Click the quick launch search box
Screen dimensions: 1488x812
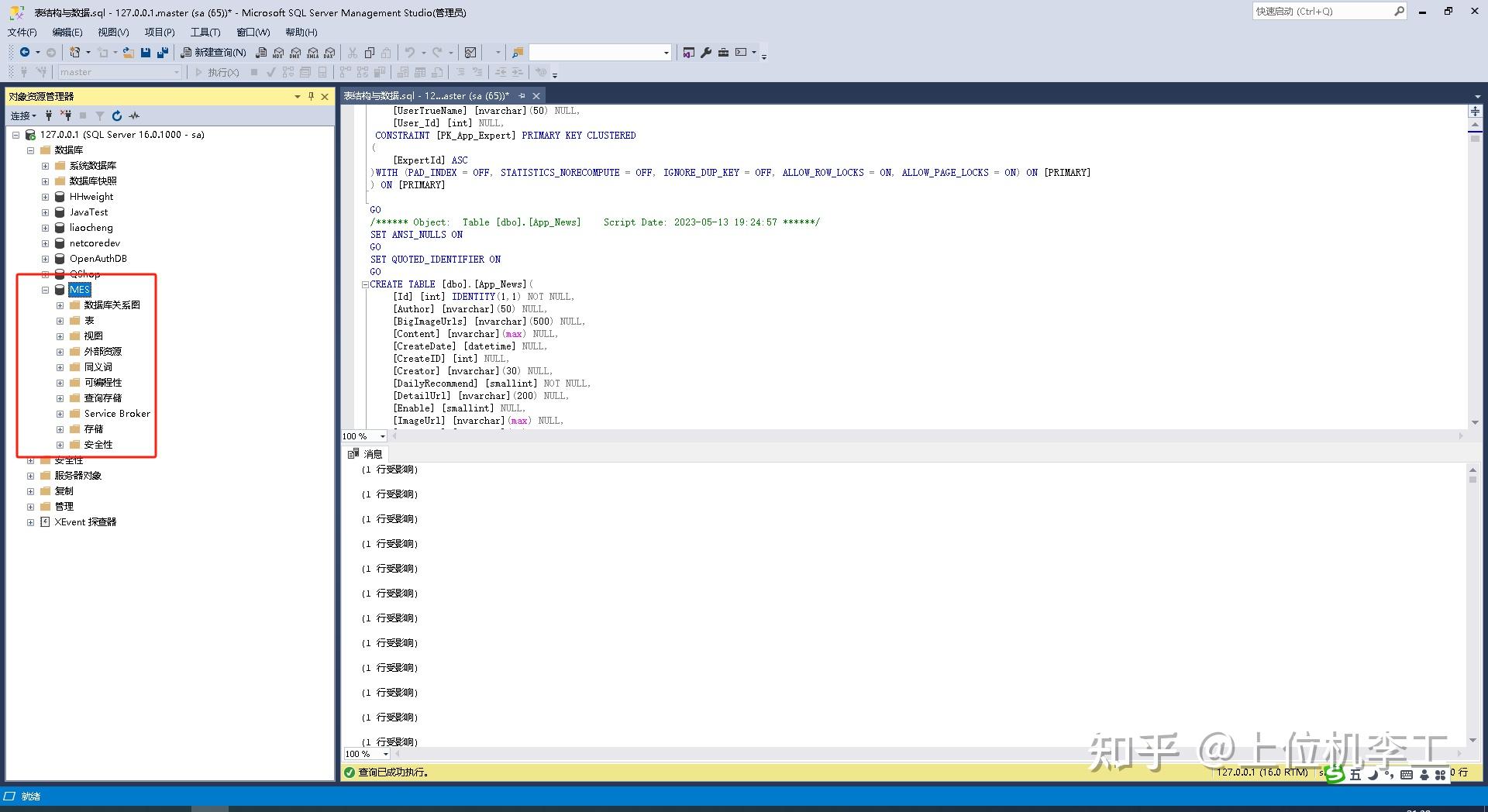(1325, 11)
